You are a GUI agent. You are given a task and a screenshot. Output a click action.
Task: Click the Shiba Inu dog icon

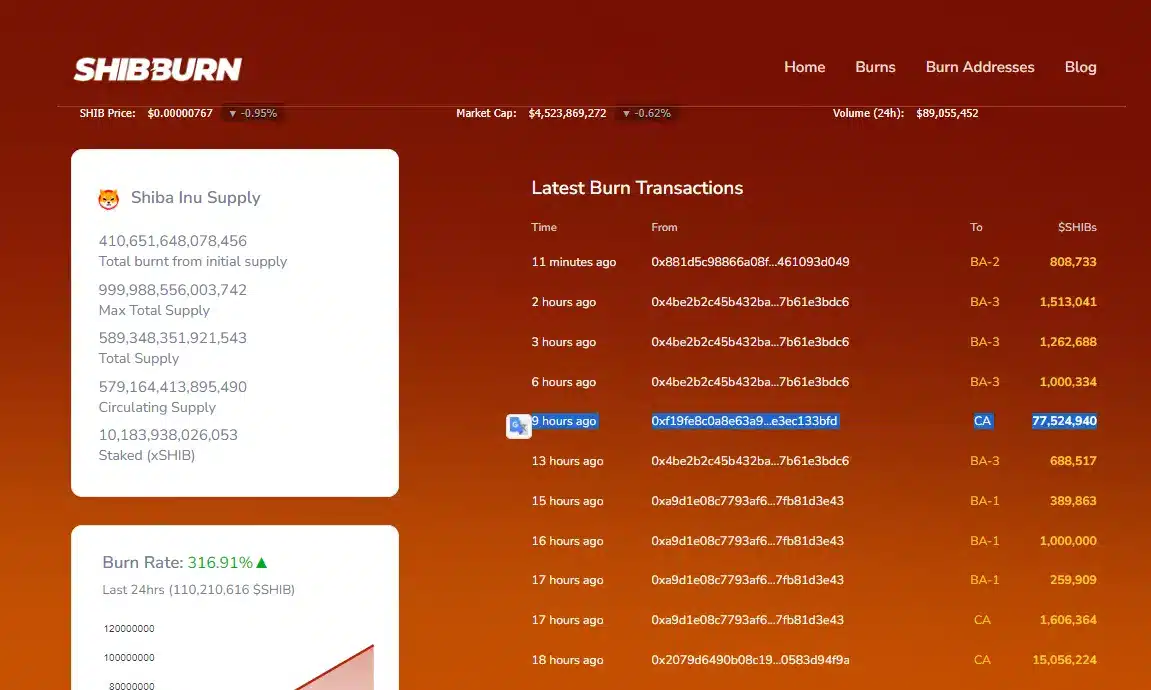tap(109, 199)
